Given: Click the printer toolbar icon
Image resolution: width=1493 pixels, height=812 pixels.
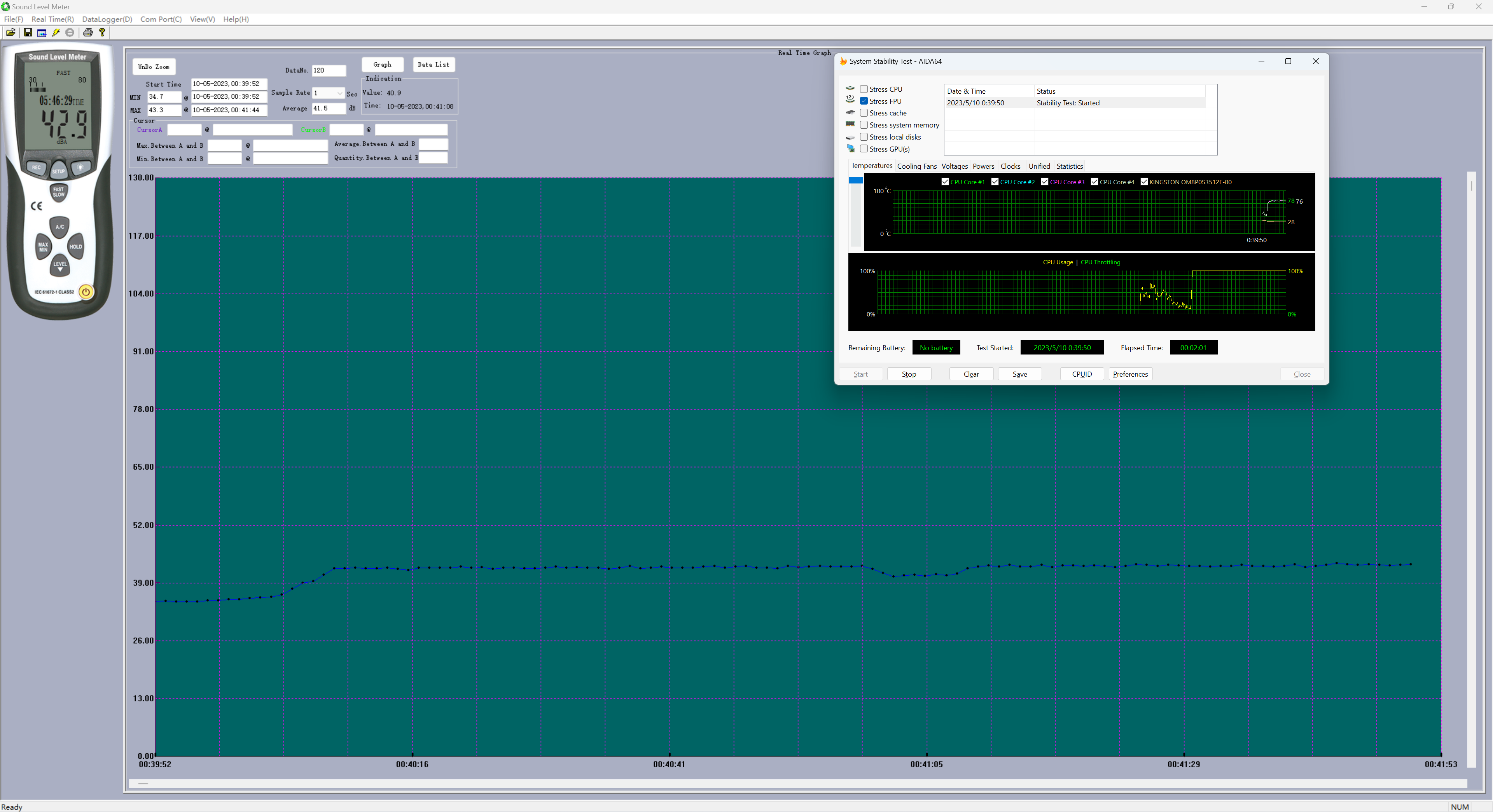Looking at the screenshot, I should [x=87, y=33].
